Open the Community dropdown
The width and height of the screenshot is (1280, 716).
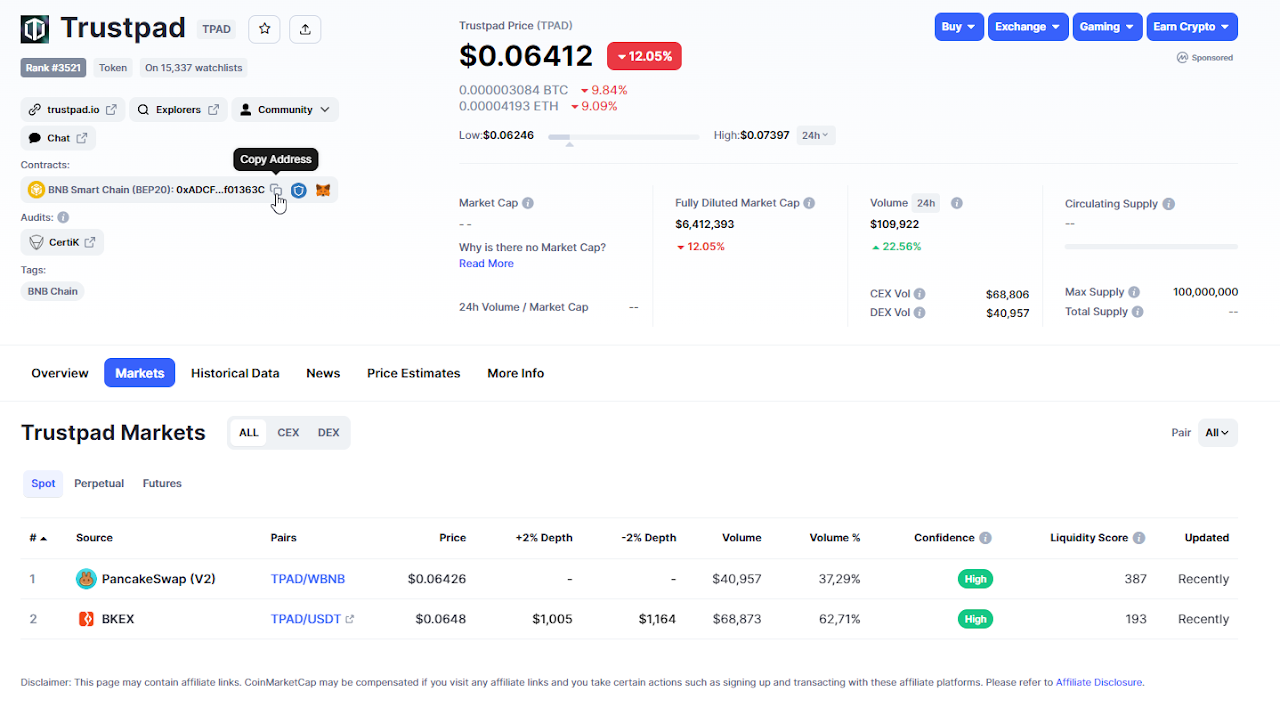[x=285, y=110]
